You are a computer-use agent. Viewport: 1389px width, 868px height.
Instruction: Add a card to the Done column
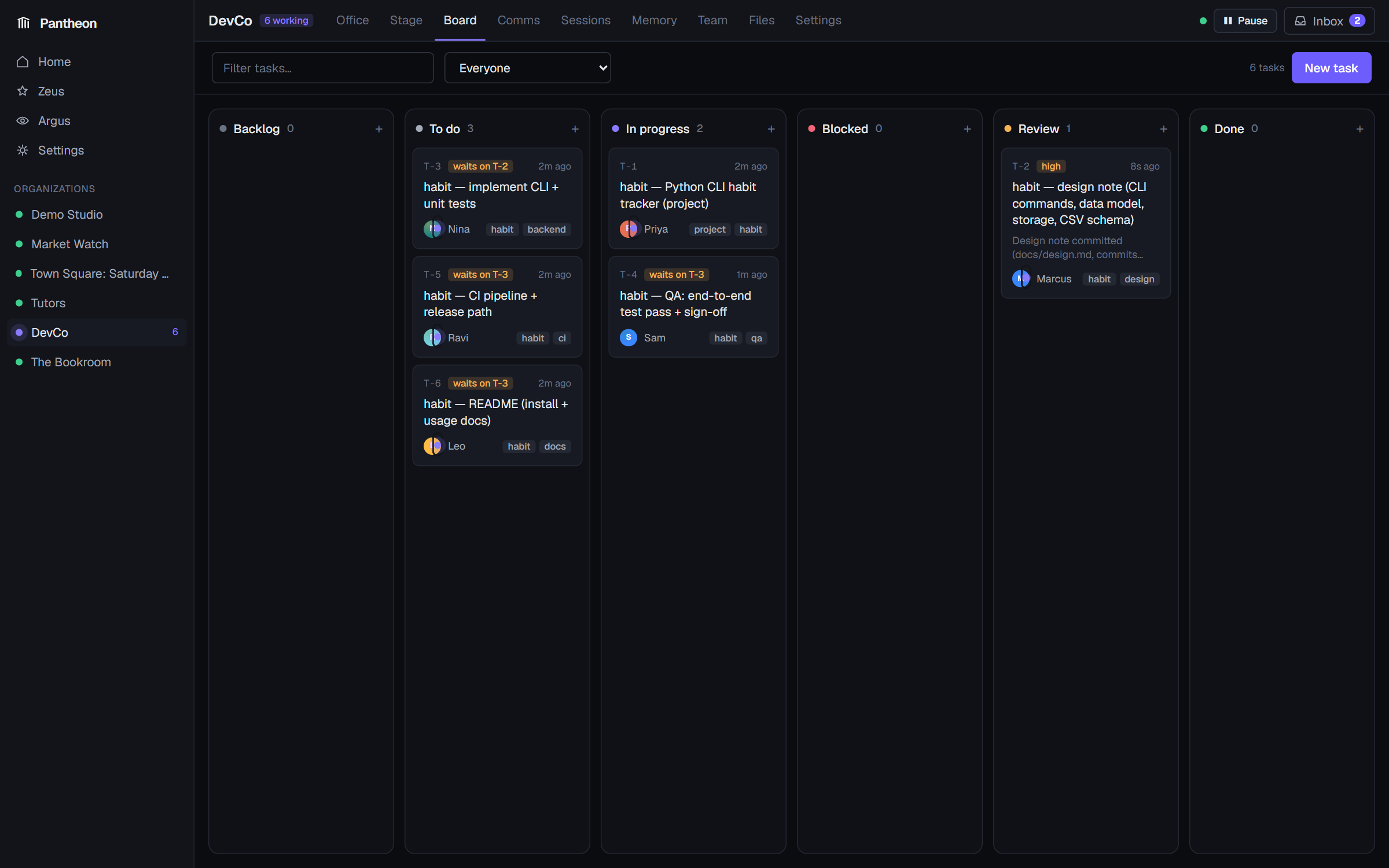(x=1359, y=128)
